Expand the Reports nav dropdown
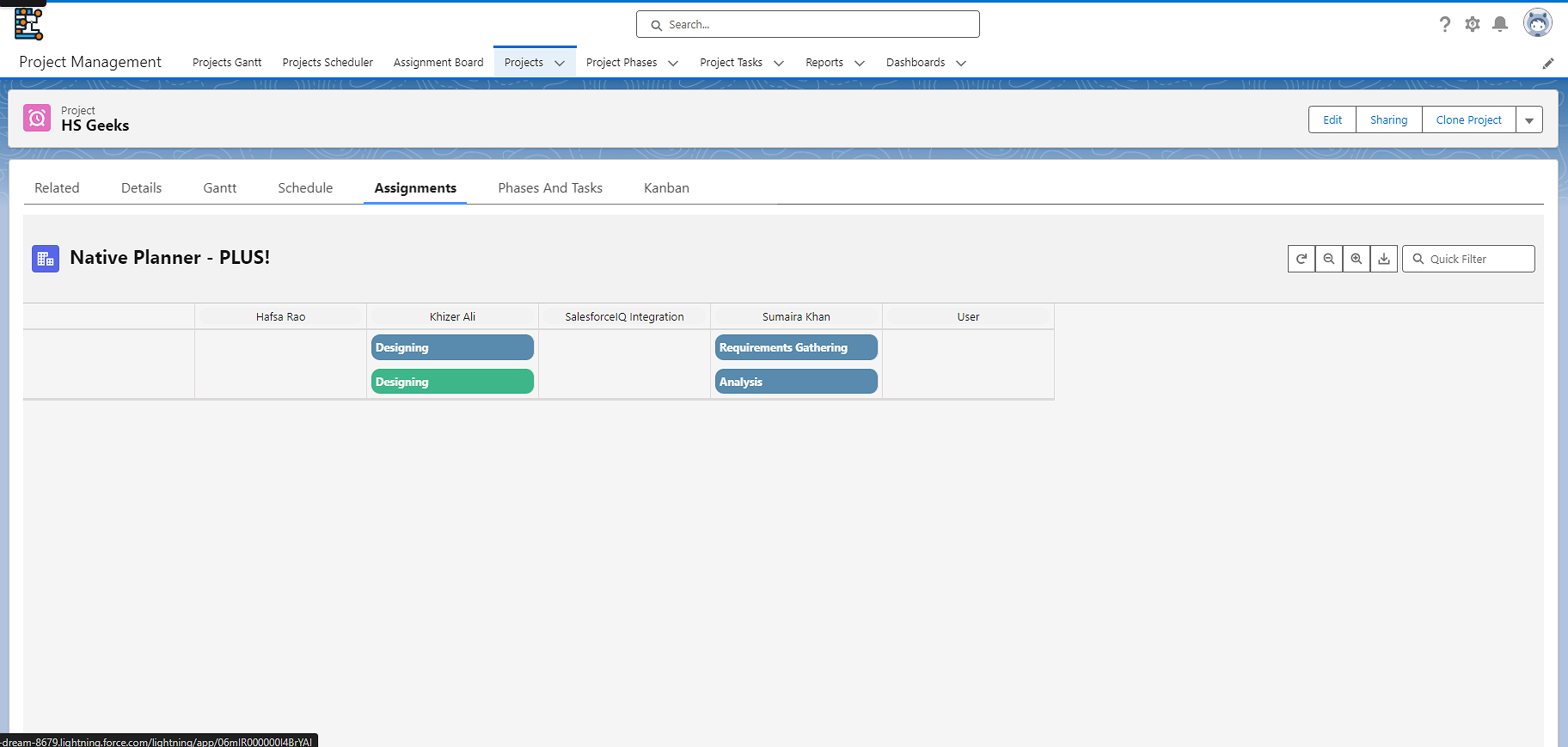The height and width of the screenshot is (747, 1568). (x=860, y=63)
